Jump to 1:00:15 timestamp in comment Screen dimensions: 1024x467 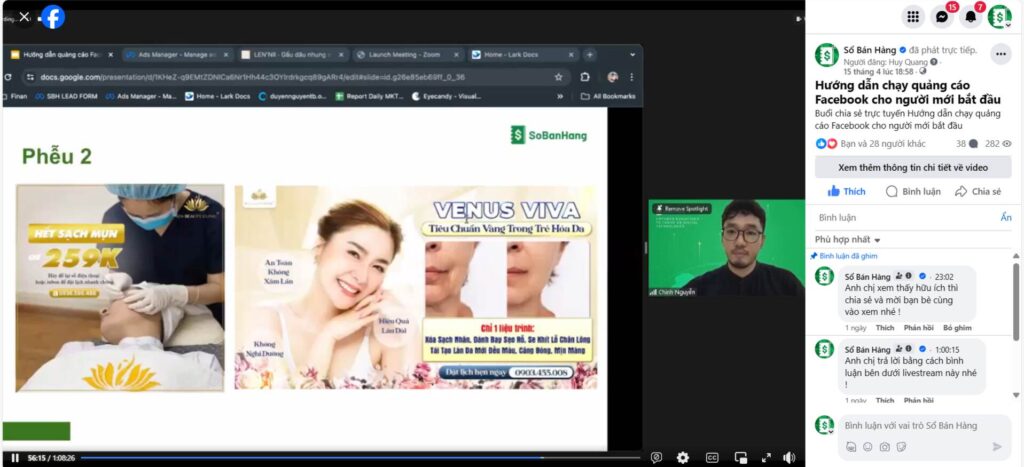pos(947,349)
